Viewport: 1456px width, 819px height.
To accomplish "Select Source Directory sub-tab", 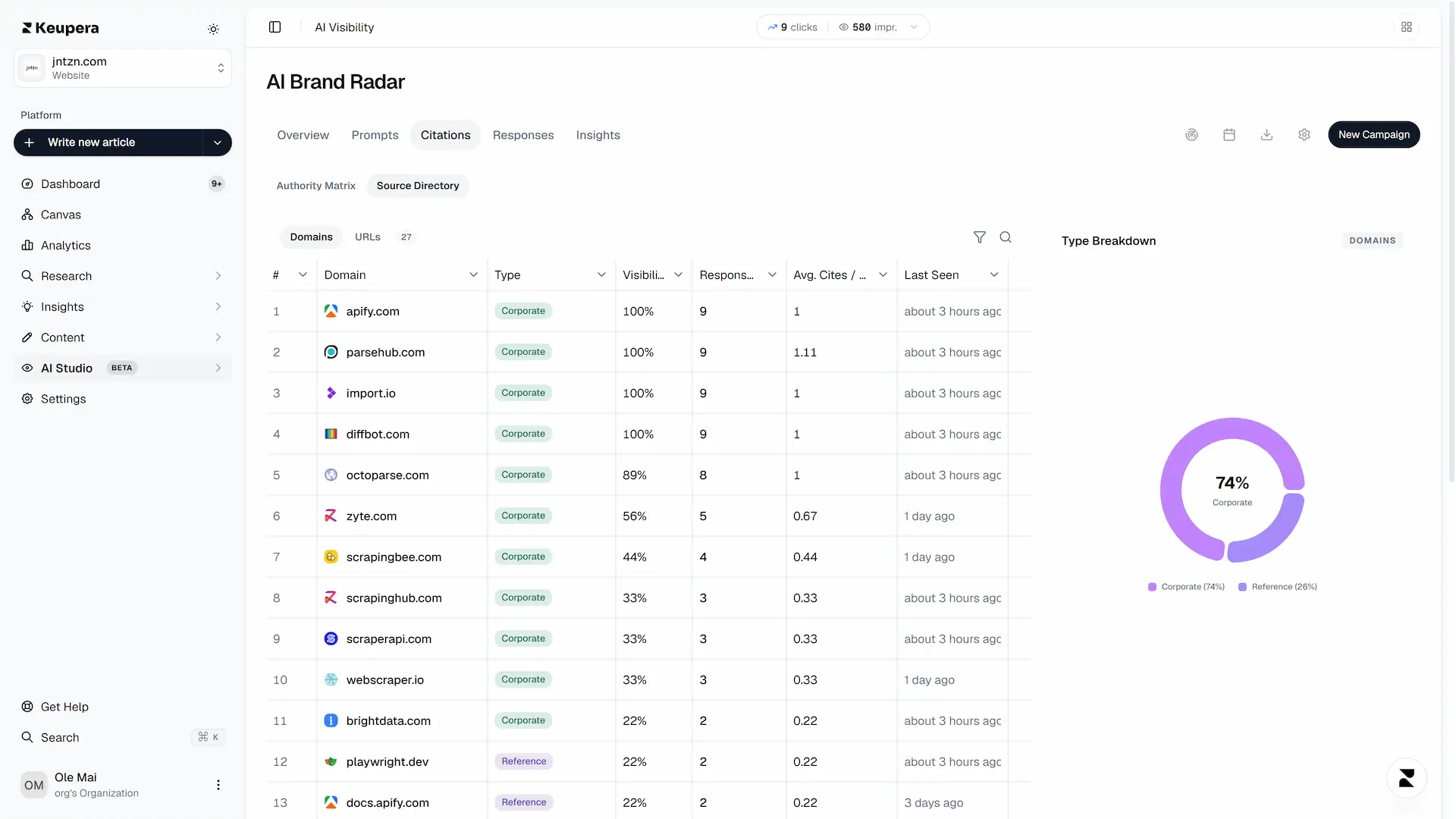I will [418, 186].
